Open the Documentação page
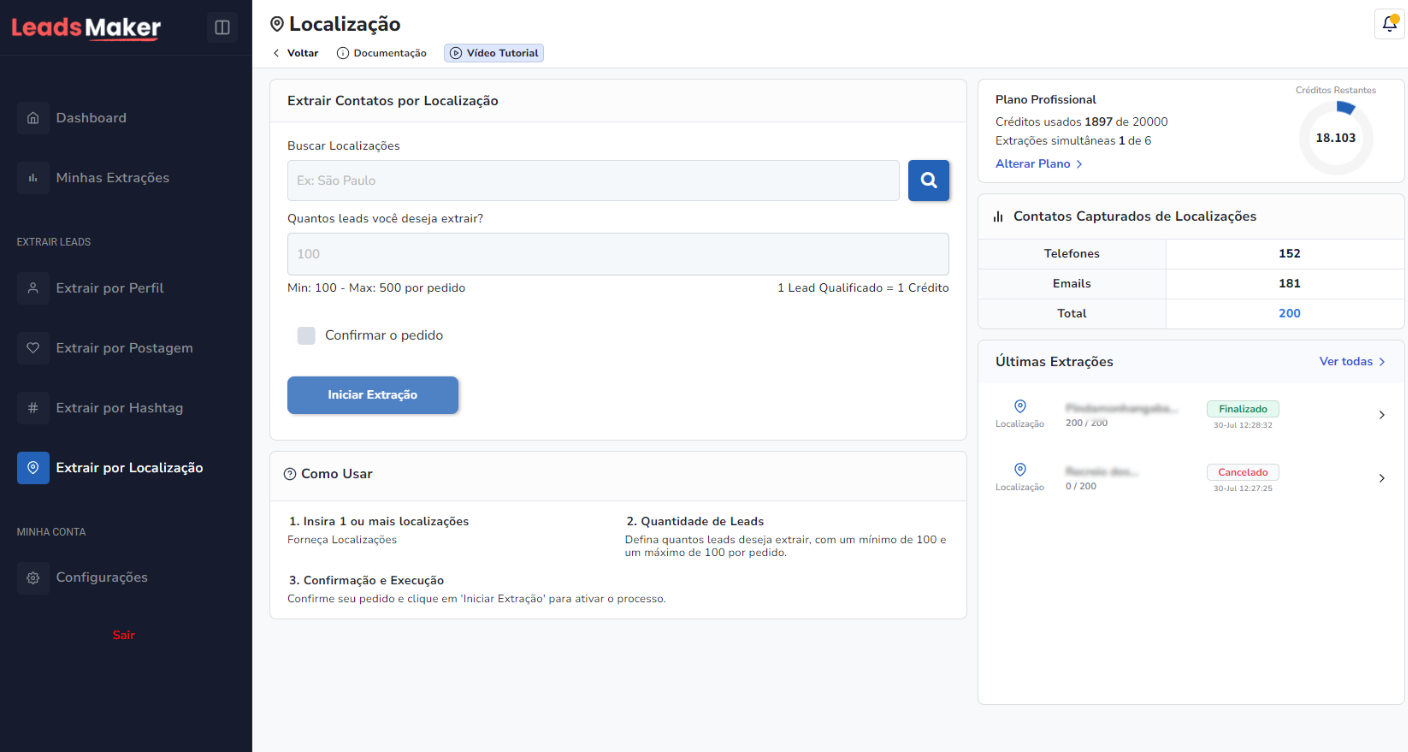This screenshot has height=752, width=1408. click(x=382, y=53)
